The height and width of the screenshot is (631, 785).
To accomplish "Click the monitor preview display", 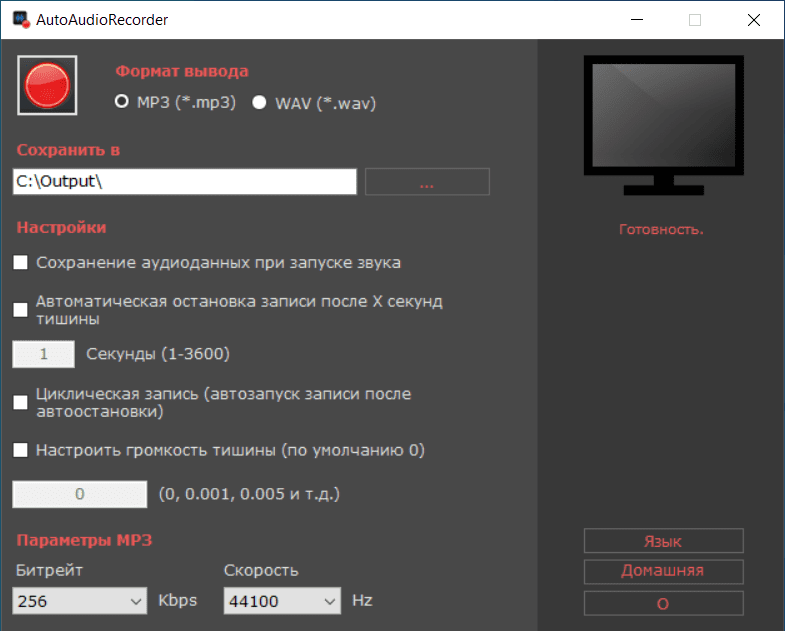I will 663,125.
